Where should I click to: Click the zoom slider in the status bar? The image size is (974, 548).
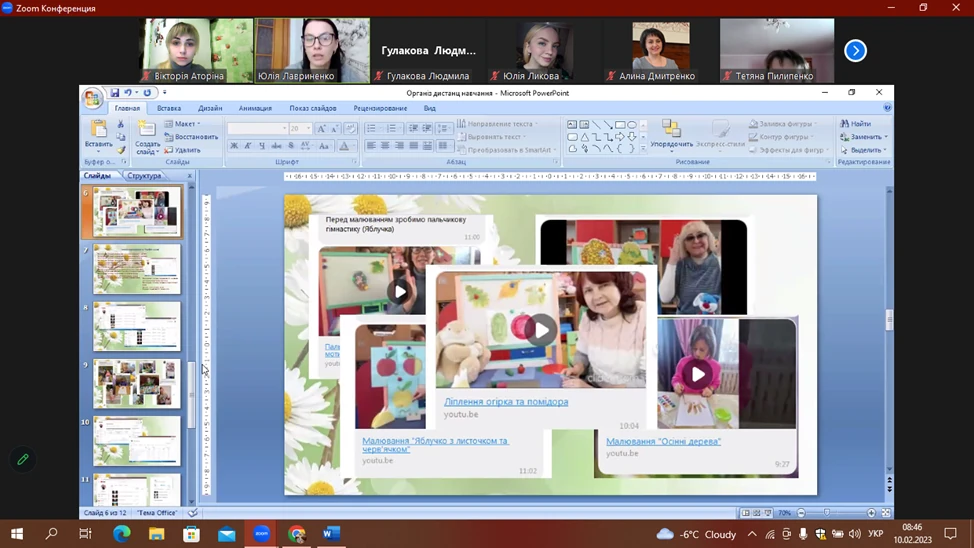pyautogui.click(x=826, y=513)
